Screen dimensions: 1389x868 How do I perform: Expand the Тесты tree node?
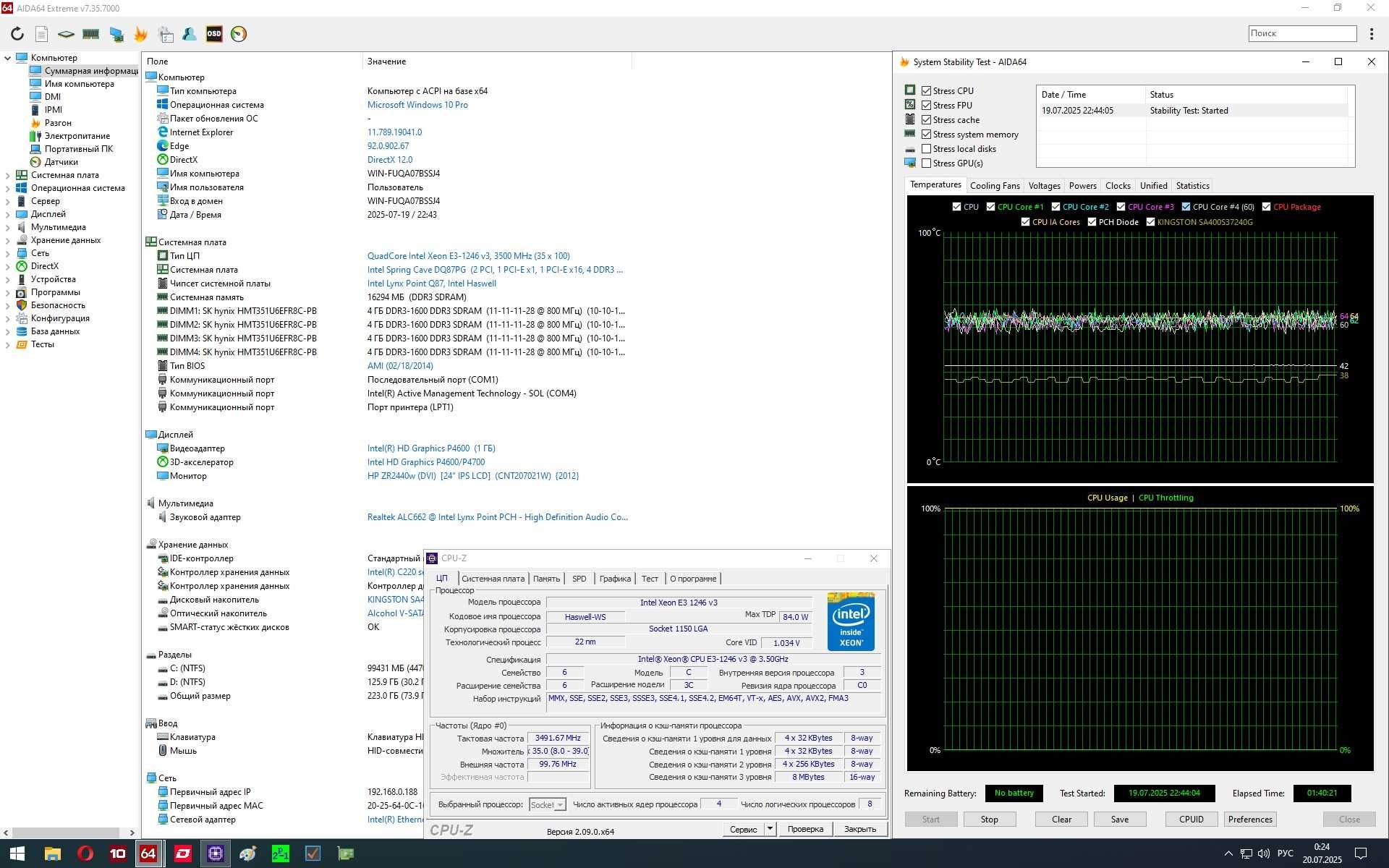coord(8,344)
